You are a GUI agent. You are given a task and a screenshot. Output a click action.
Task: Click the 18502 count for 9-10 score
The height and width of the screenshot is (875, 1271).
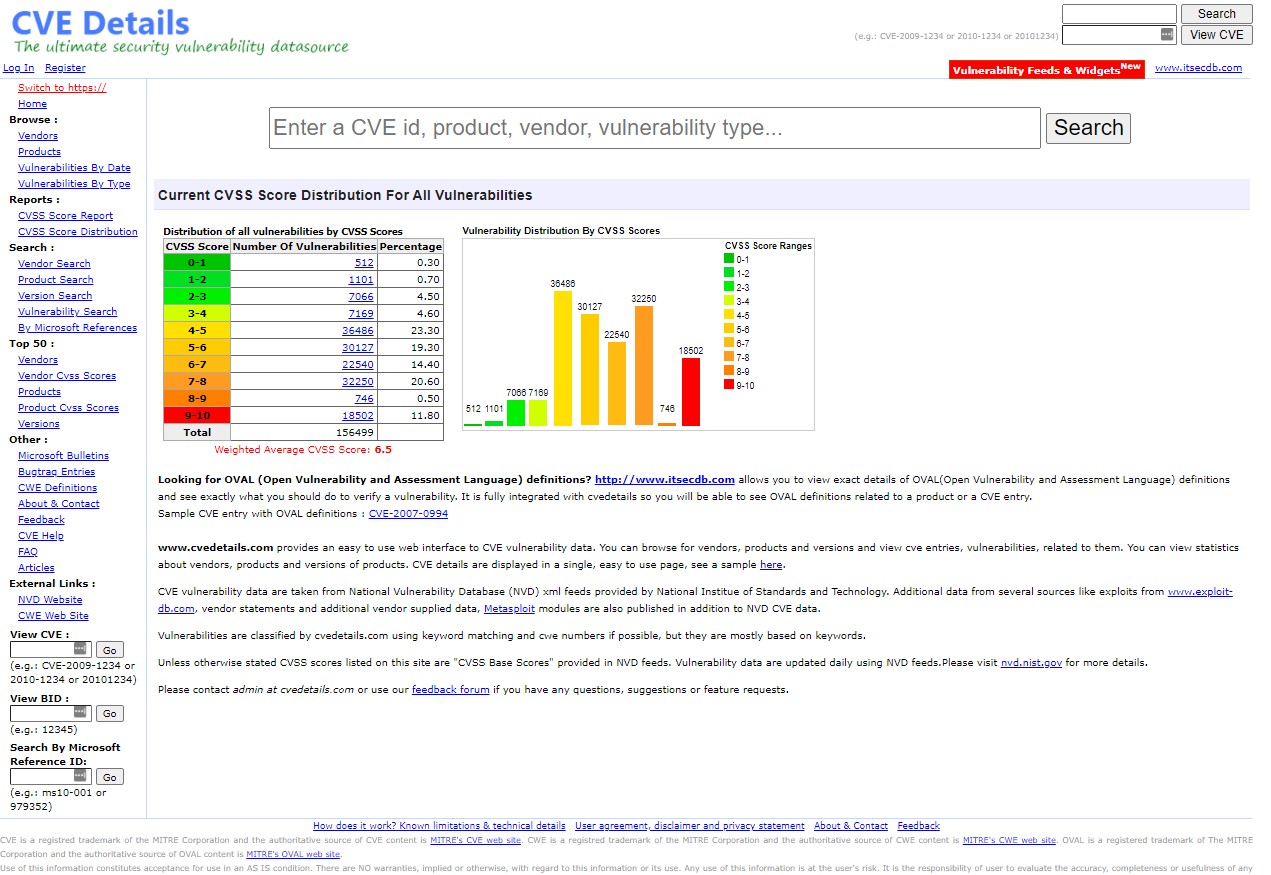click(357, 415)
